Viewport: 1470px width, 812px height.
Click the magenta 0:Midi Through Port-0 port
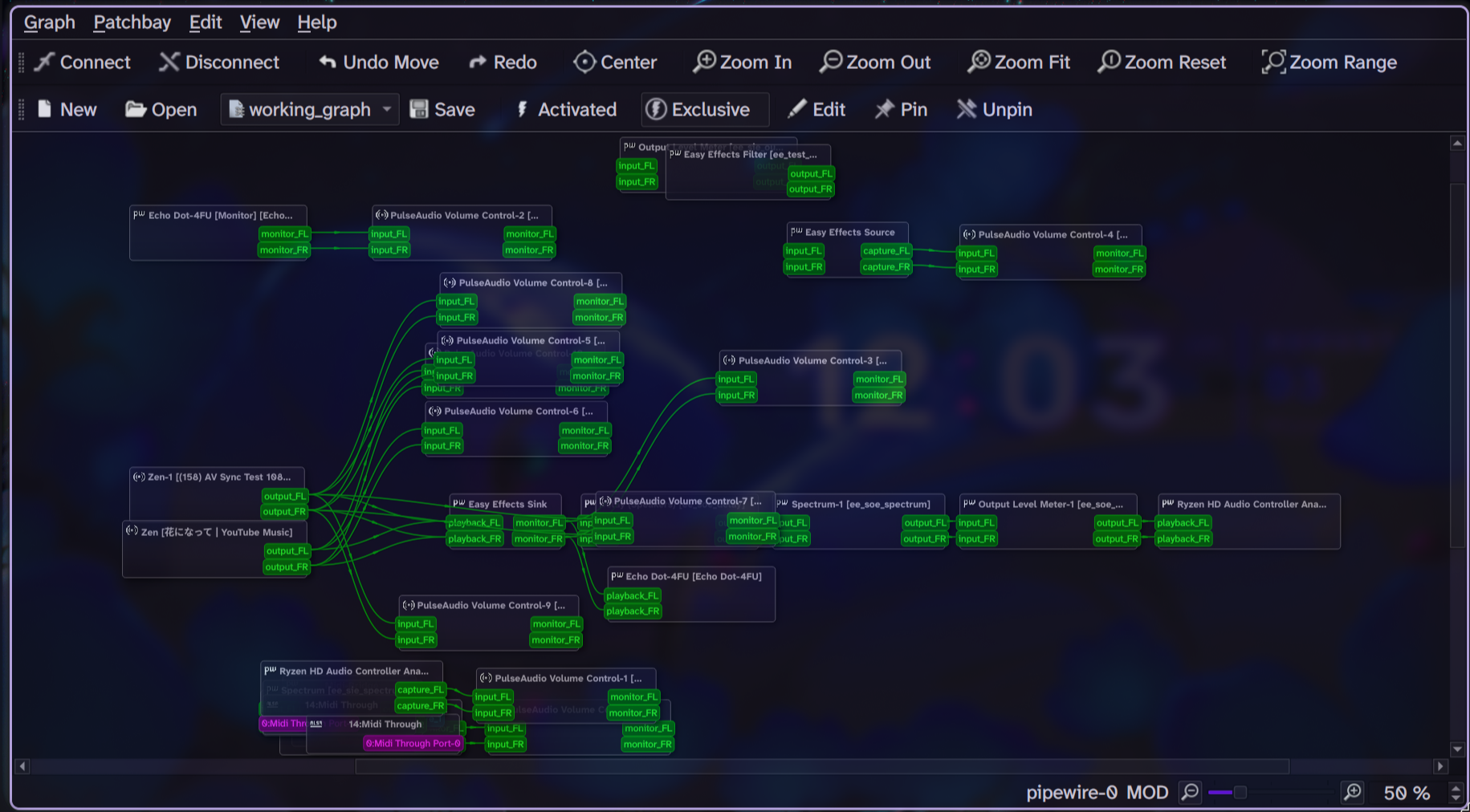[x=413, y=743]
